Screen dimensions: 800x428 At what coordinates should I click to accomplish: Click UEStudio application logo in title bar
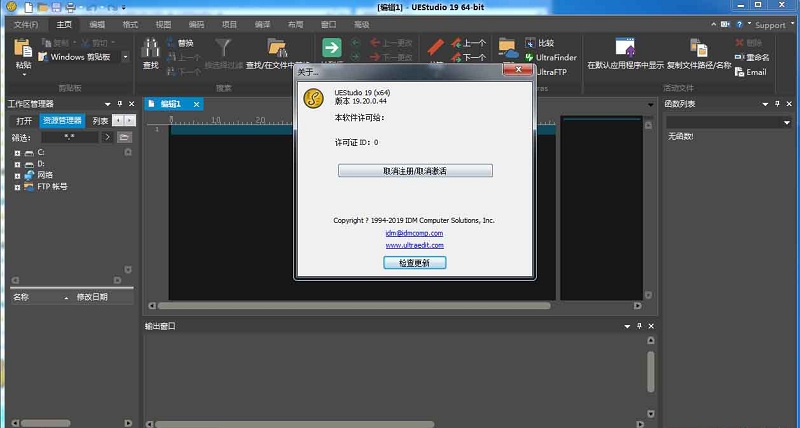pos(11,7)
